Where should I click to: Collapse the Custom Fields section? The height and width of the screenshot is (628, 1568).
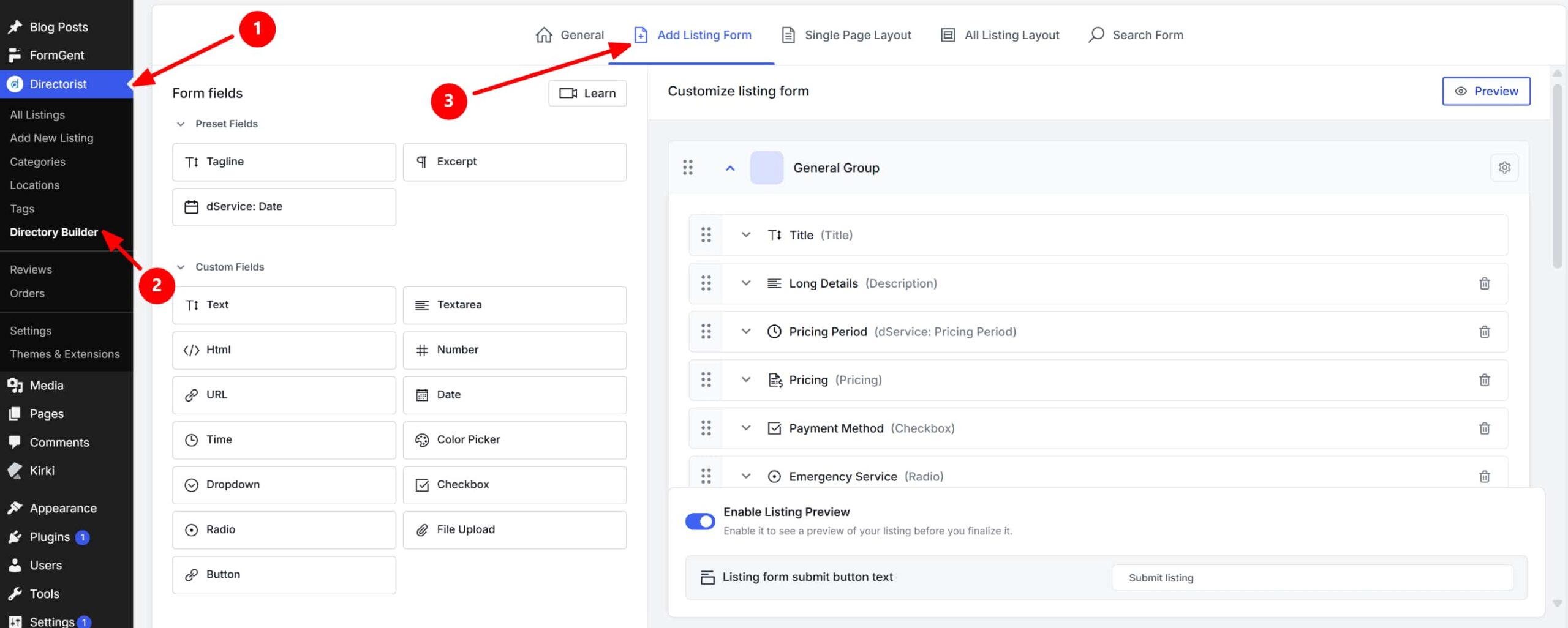click(x=181, y=267)
